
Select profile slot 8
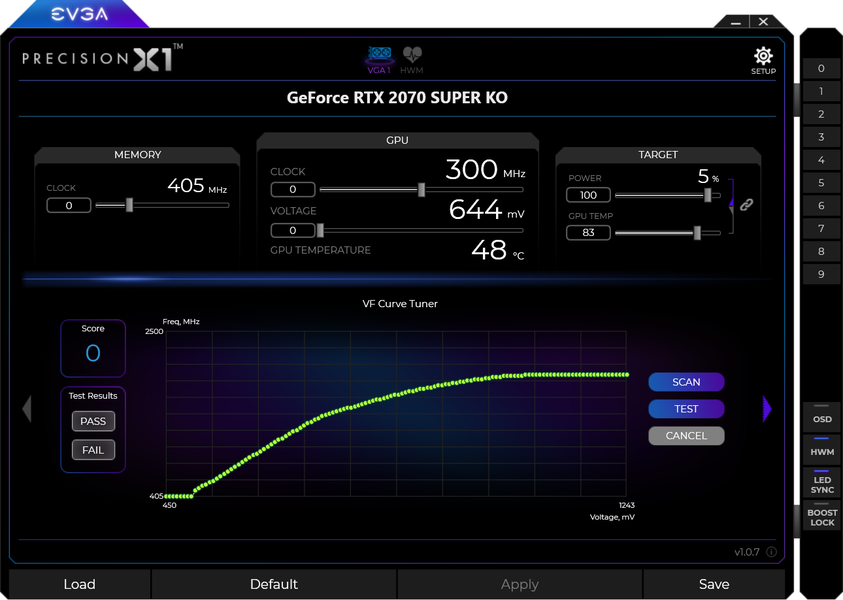pos(821,251)
